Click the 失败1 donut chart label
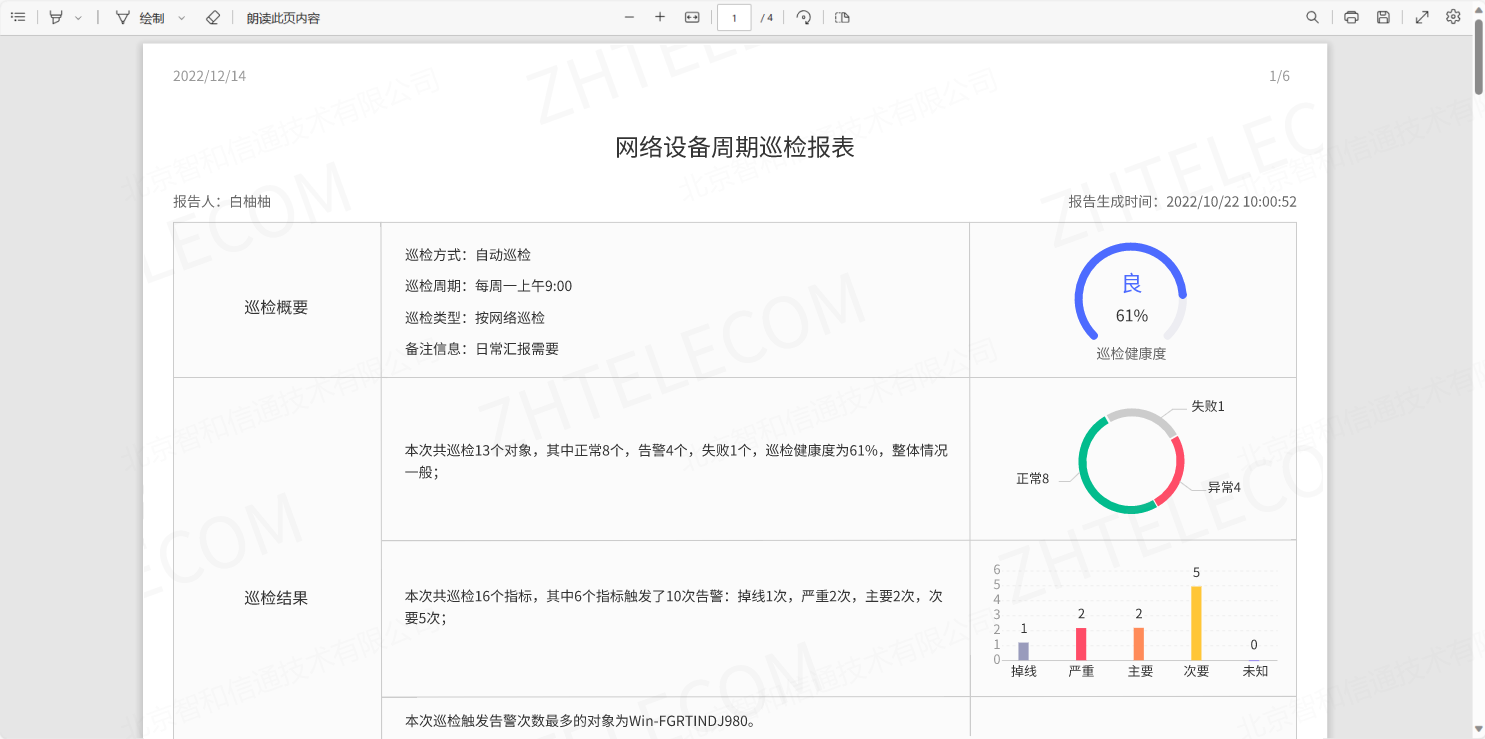 click(1208, 406)
